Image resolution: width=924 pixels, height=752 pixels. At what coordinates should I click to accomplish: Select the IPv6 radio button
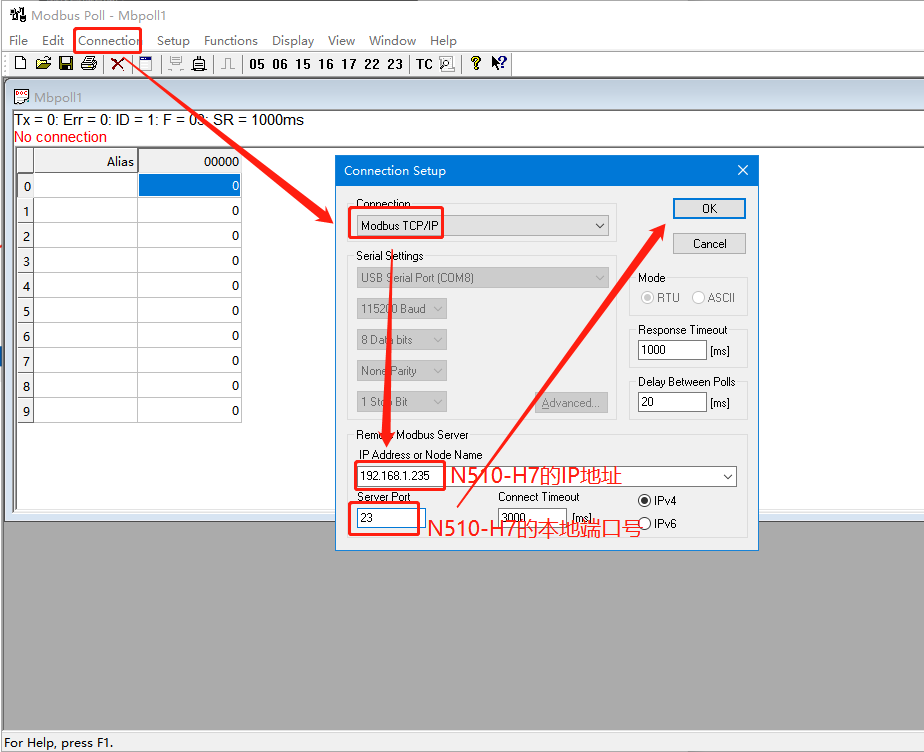[x=644, y=523]
